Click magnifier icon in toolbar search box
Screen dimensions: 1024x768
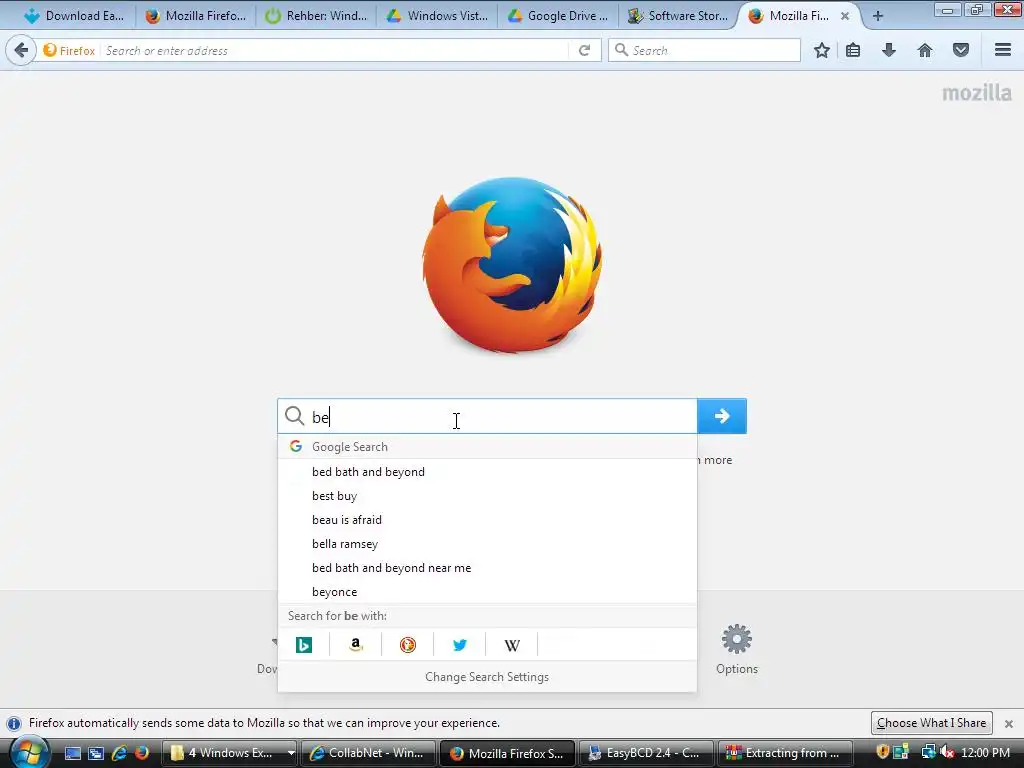[622, 50]
